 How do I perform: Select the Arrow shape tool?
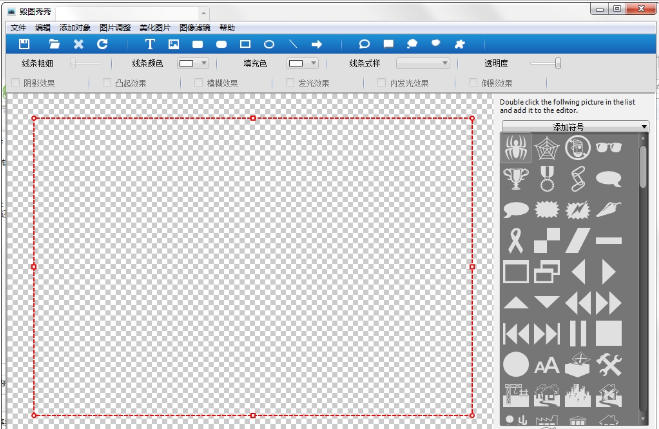point(316,45)
